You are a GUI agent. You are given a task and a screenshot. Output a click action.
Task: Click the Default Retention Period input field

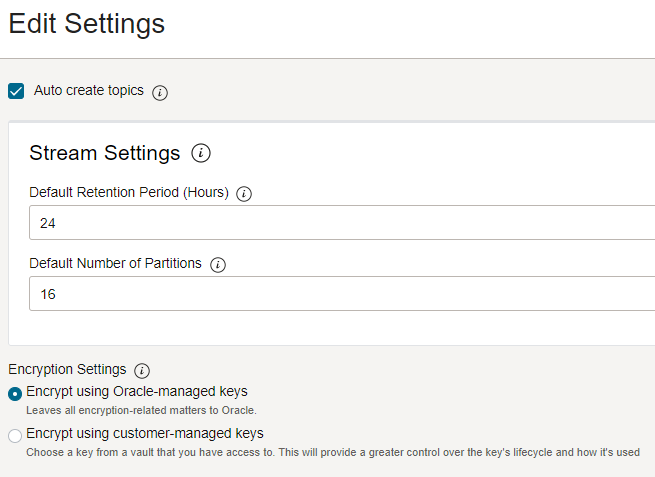tap(340, 223)
